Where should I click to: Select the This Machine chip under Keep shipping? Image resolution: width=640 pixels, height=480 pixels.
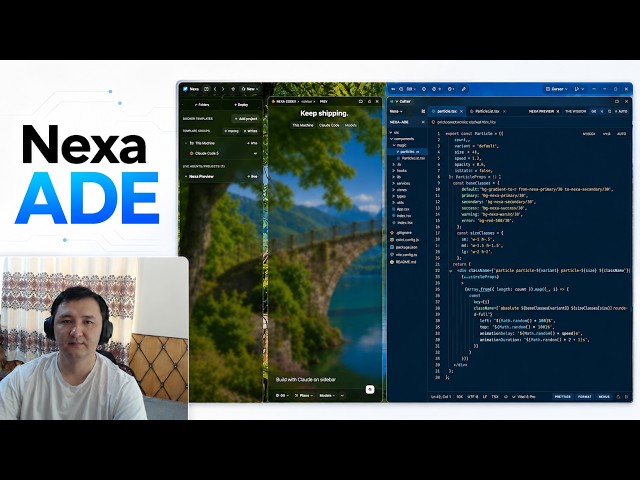[x=302, y=125]
